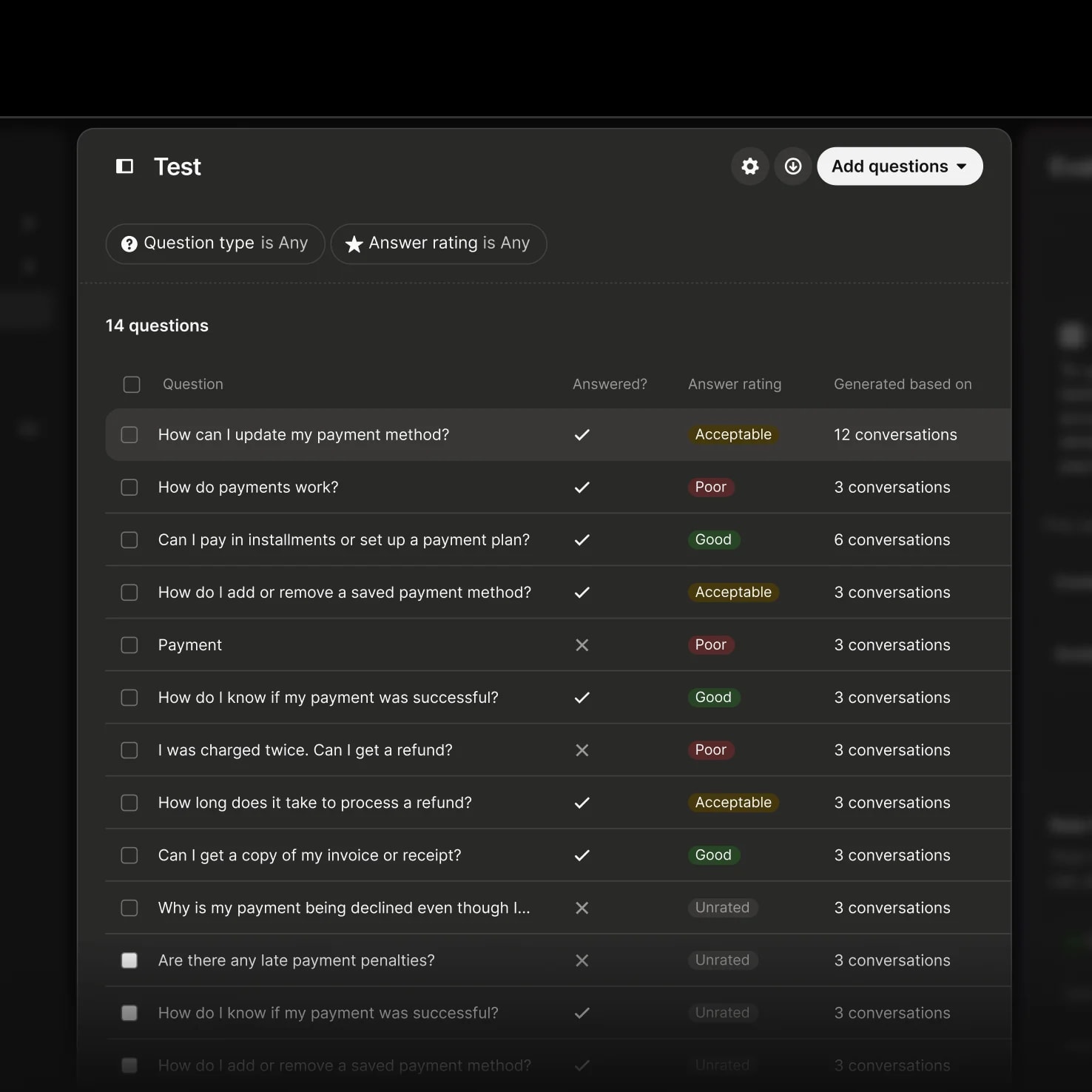This screenshot has height=1092, width=1092.
Task: Open the Answer rating is Any filter
Action: click(x=439, y=243)
